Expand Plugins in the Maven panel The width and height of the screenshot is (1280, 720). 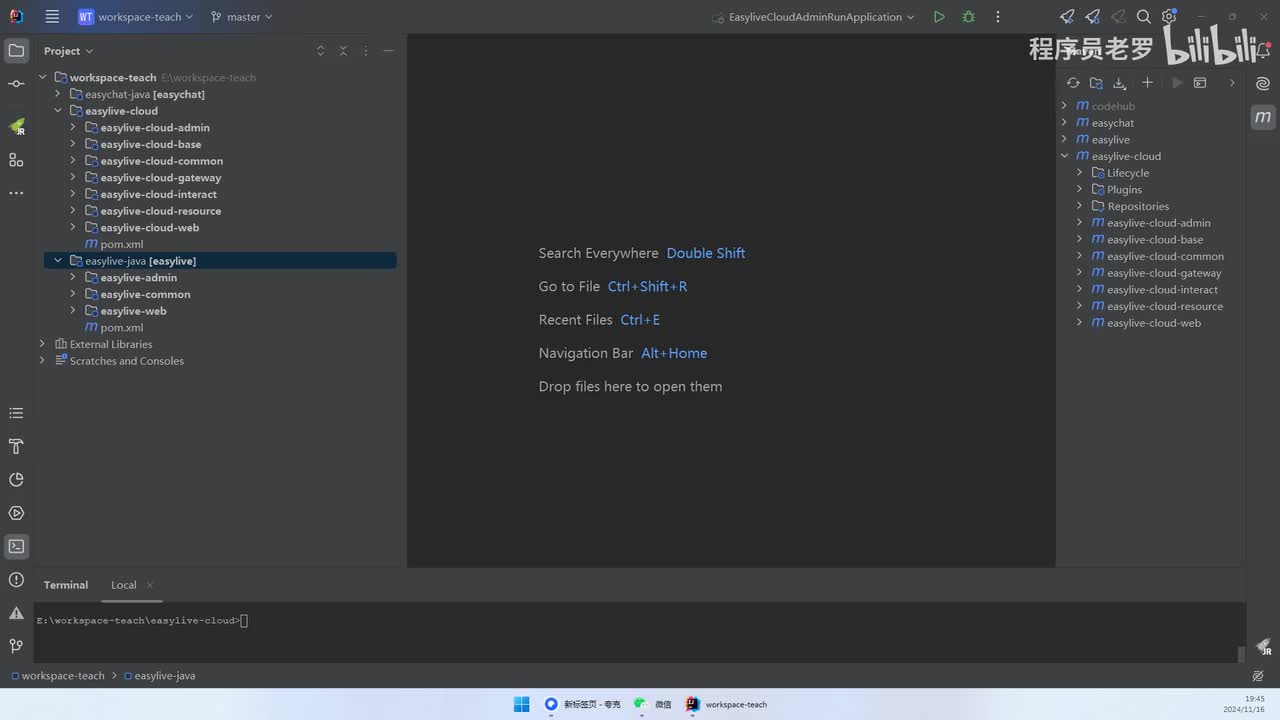pyautogui.click(x=1080, y=190)
